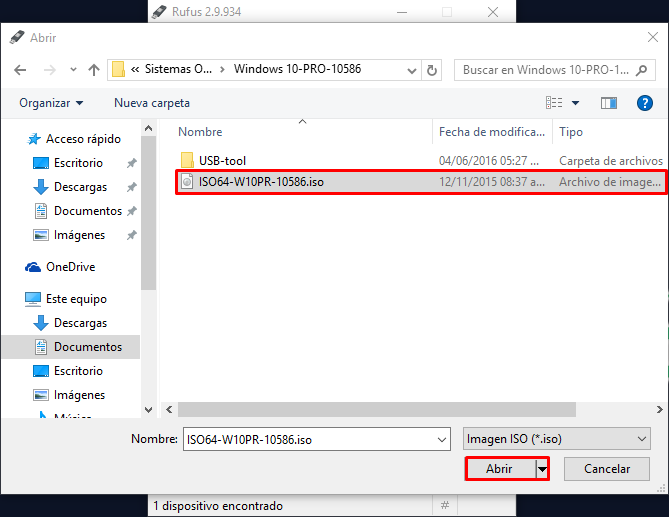Refresh the current folder view

tap(432, 70)
